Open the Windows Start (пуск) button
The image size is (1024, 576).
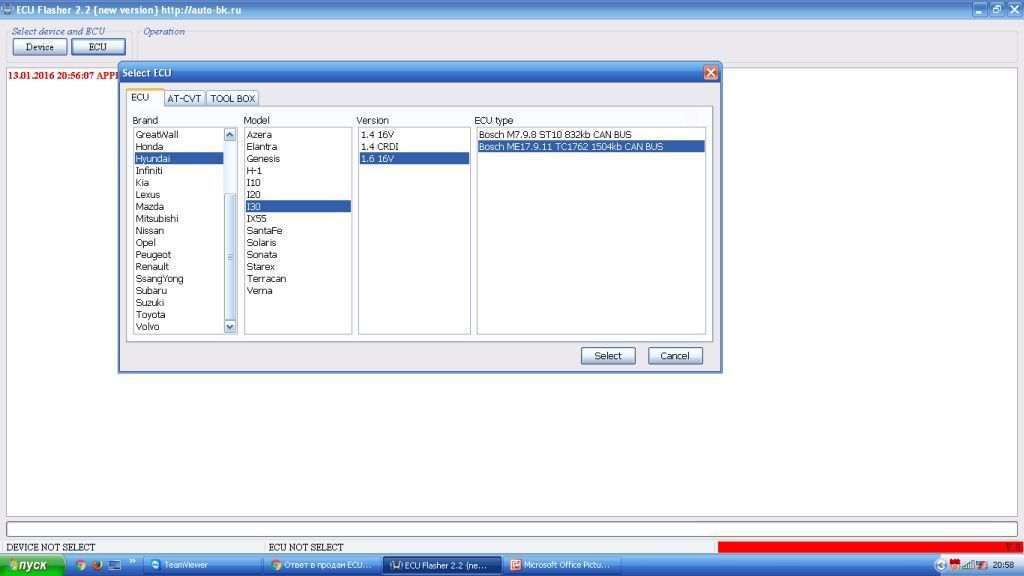[31, 566]
